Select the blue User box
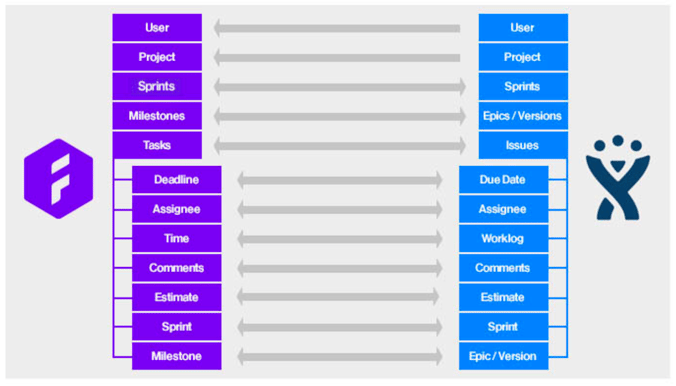This screenshot has width=676, height=386. (523, 28)
